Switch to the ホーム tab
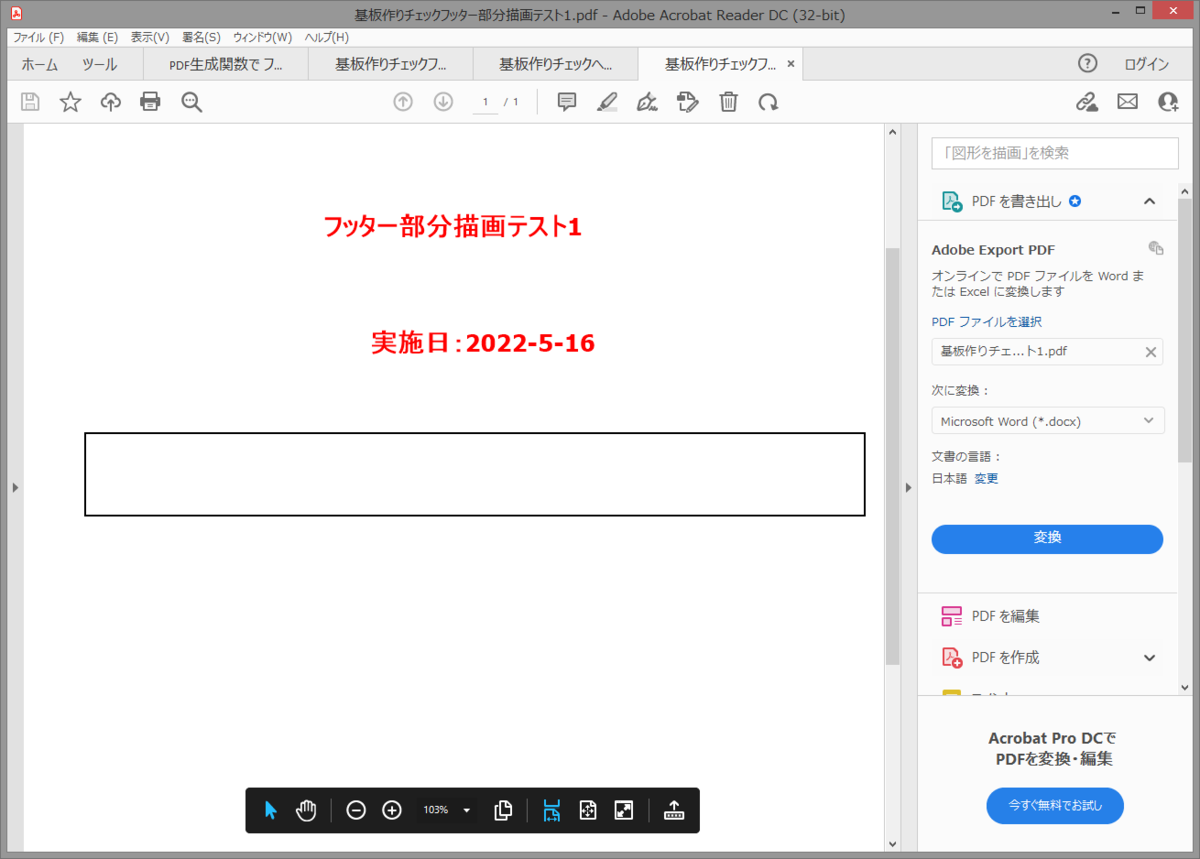 [40, 64]
